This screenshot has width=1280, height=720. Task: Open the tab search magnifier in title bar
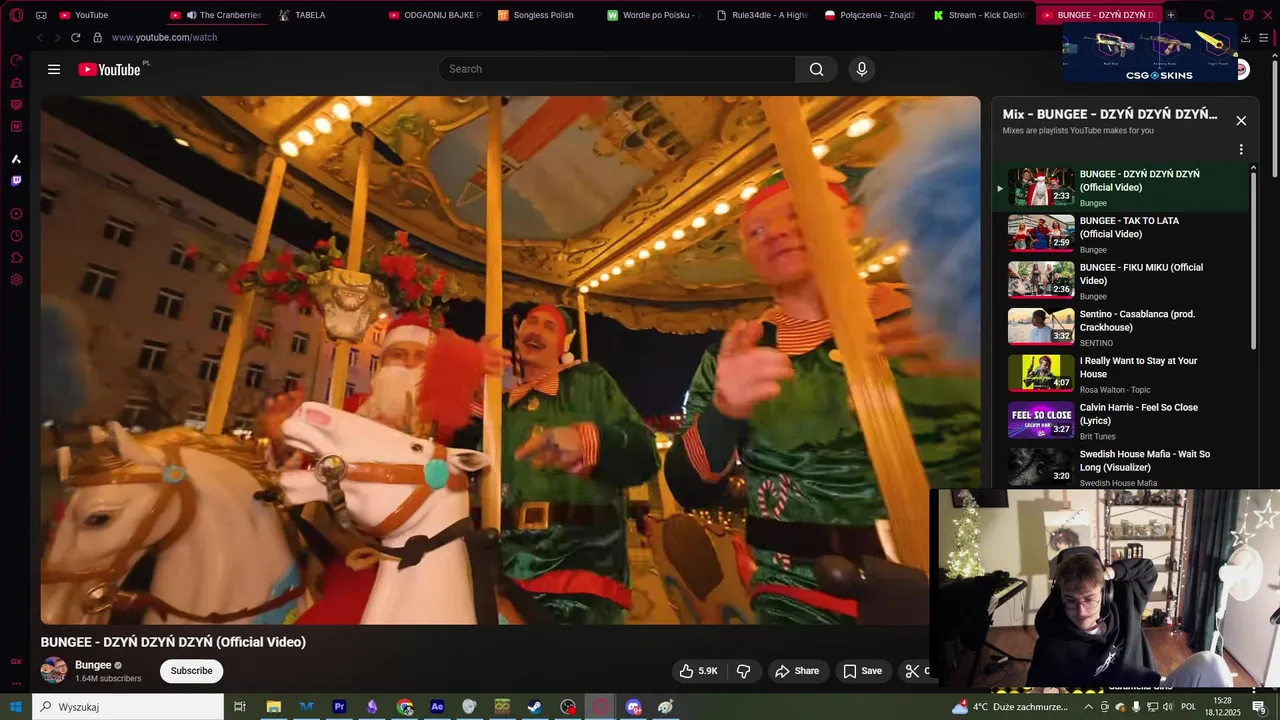[x=1209, y=15]
